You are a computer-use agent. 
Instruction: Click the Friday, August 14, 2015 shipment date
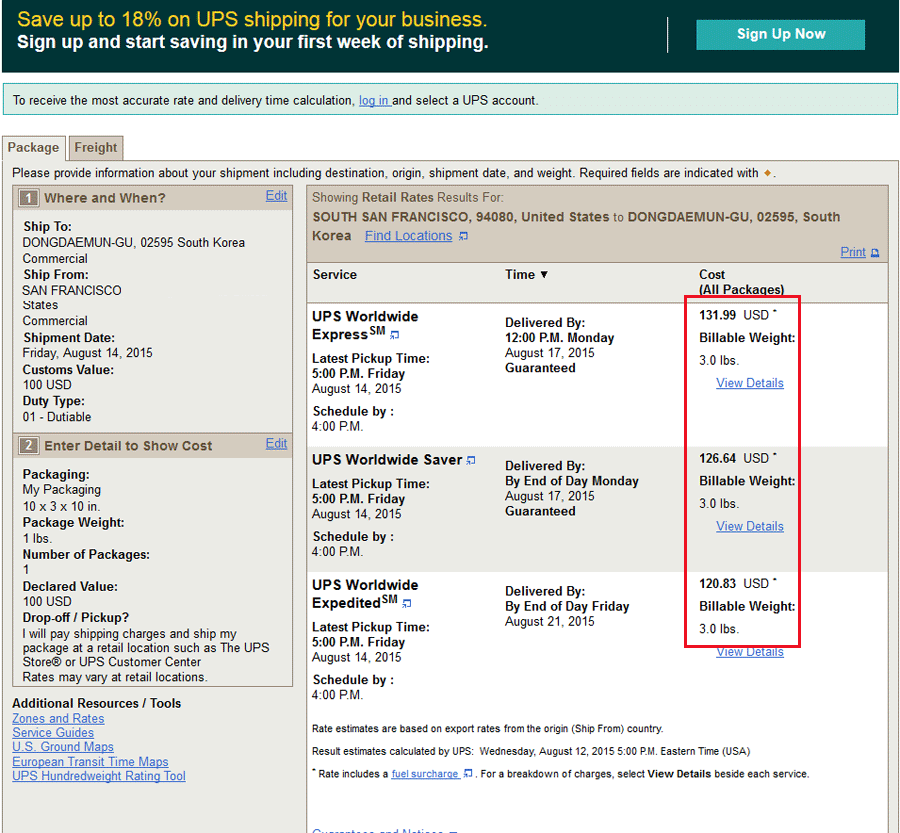[87, 353]
